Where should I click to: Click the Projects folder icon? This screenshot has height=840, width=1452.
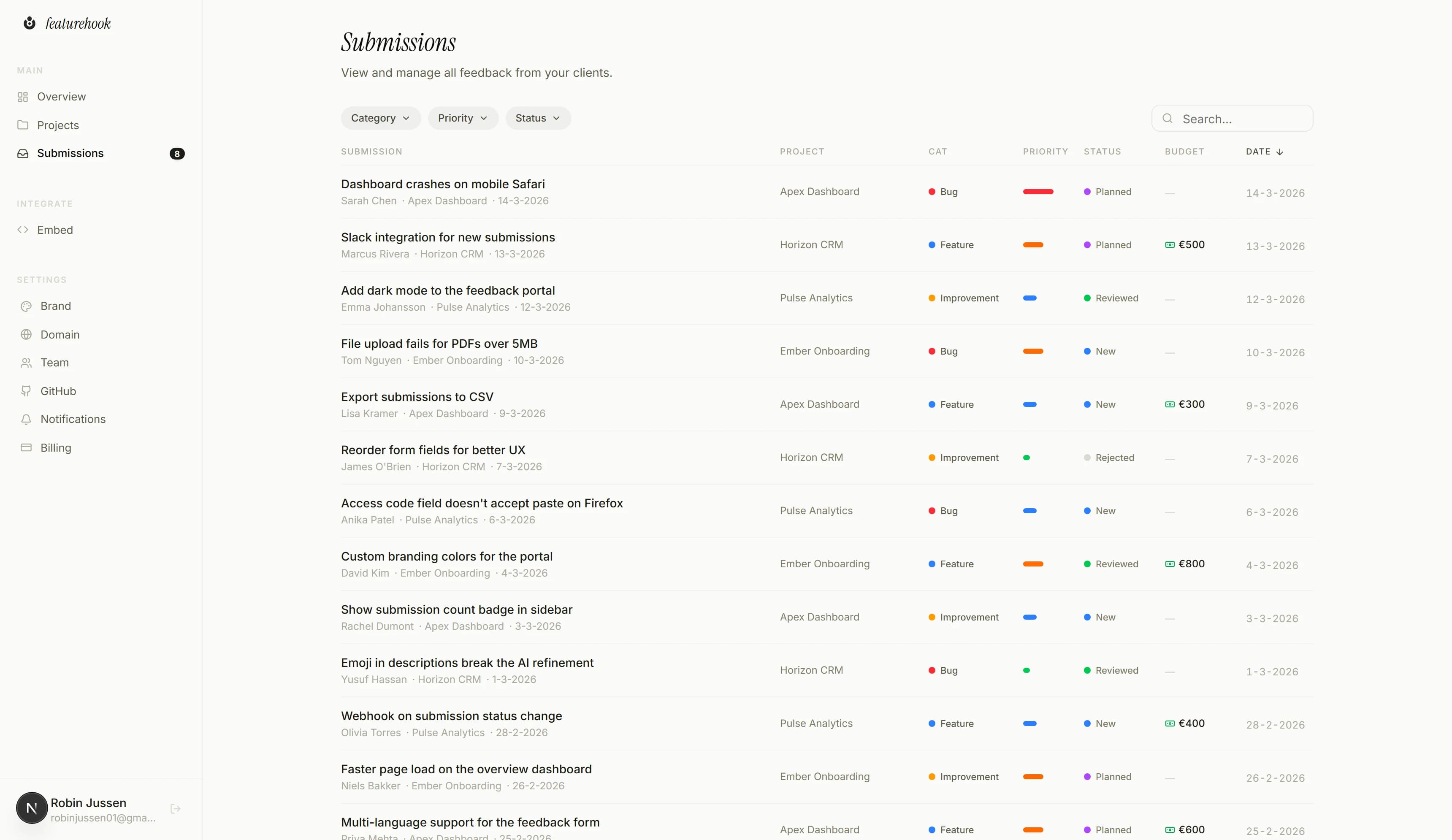point(22,125)
